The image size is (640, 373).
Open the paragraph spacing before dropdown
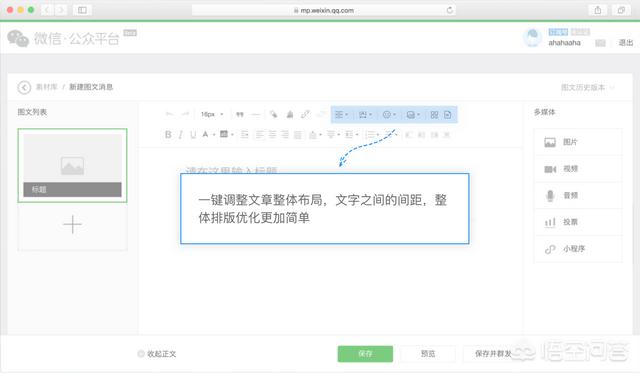(315, 134)
